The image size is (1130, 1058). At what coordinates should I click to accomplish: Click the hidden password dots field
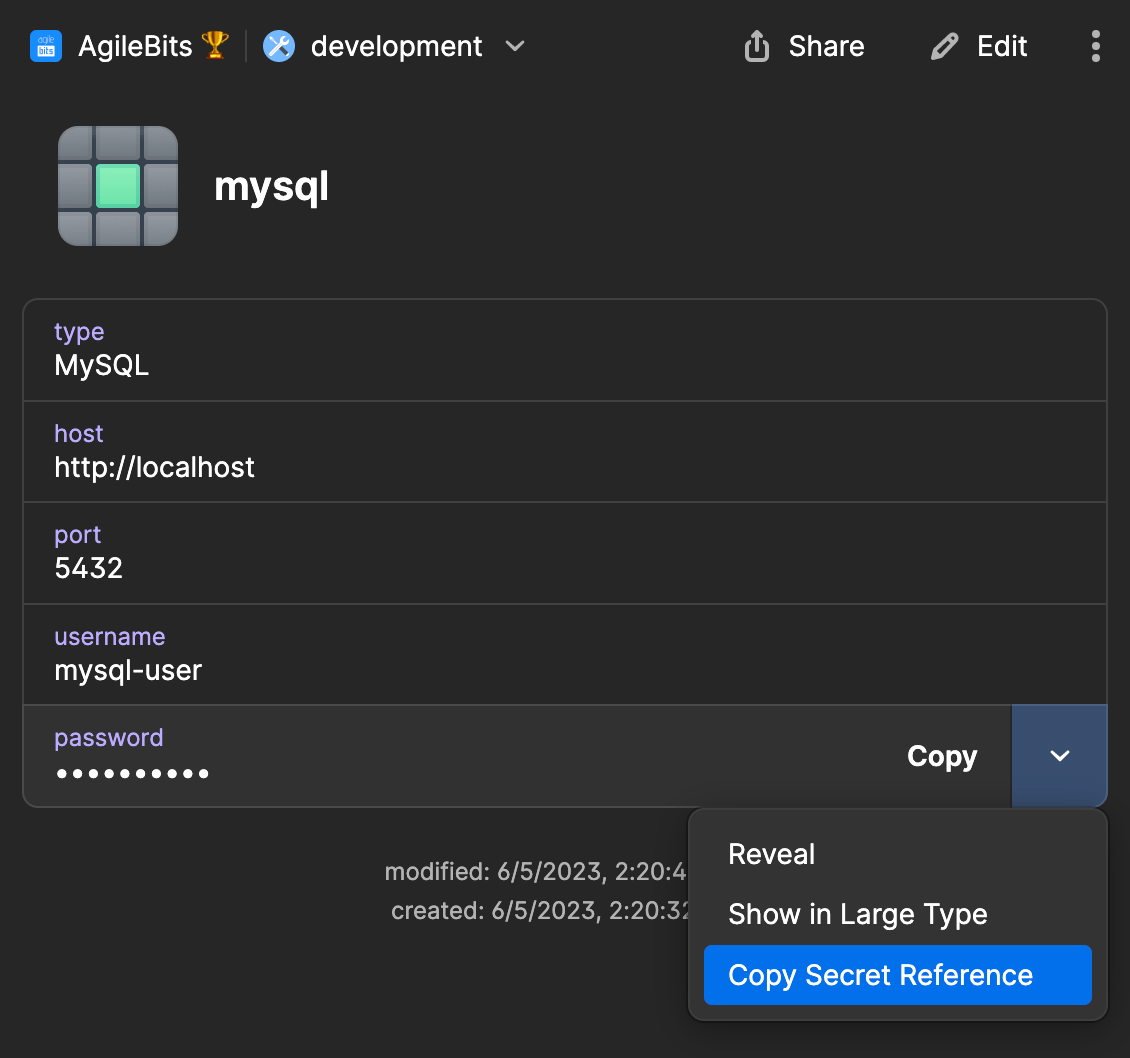point(132,772)
